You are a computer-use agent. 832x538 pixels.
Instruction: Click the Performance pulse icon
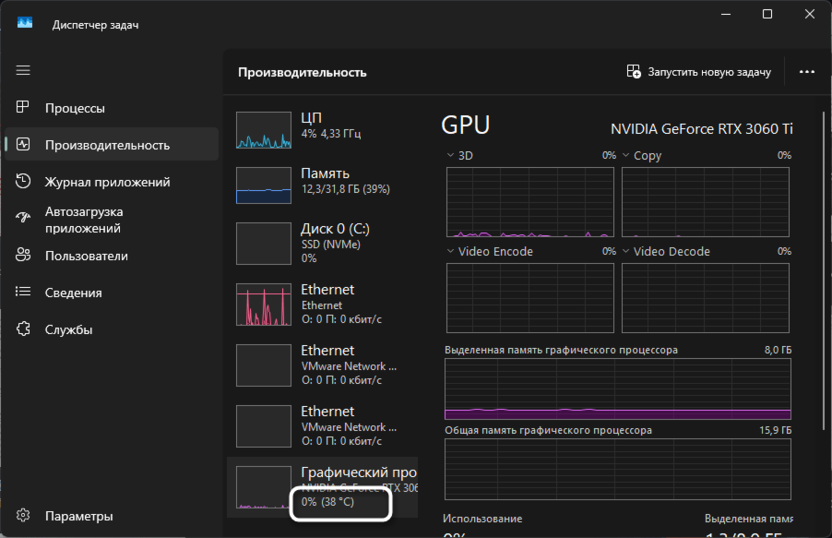coord(23,145)
